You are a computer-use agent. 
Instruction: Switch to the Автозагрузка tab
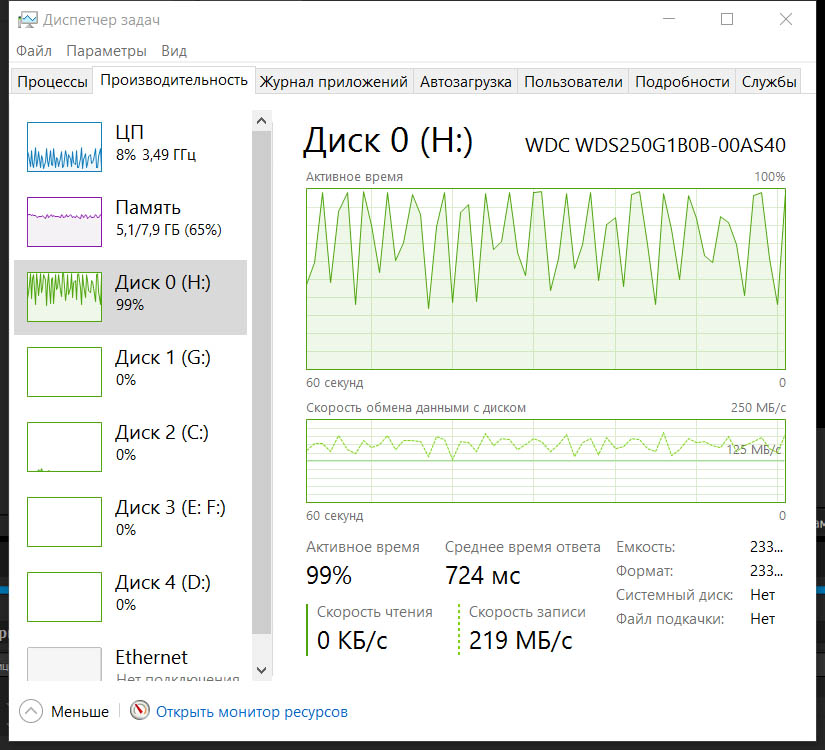coord(465,82)
